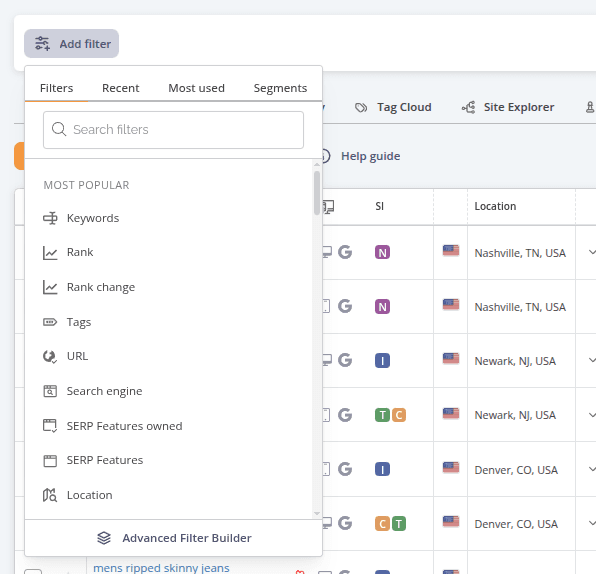This screenshot has height=574, width=596.
Task: Open the Recent filters tab
Action: click(x=120, y=88)
